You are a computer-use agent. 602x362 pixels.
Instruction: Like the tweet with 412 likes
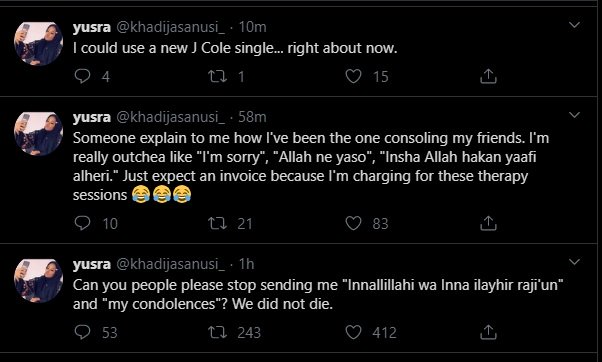coord(353,332)
